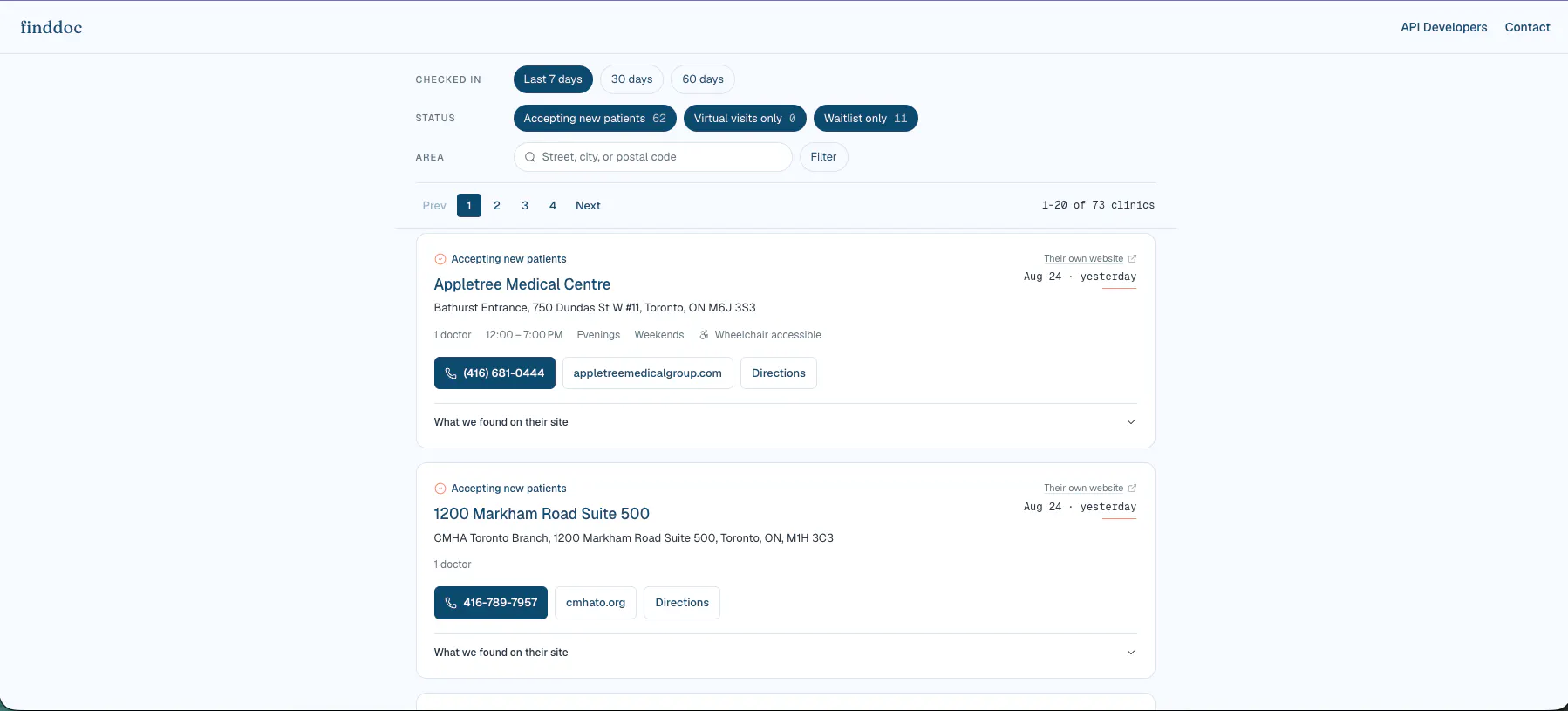
Task: Click 'Aug 24 · yesterday' on Appletree card
Action: (x=1080, y=277)
